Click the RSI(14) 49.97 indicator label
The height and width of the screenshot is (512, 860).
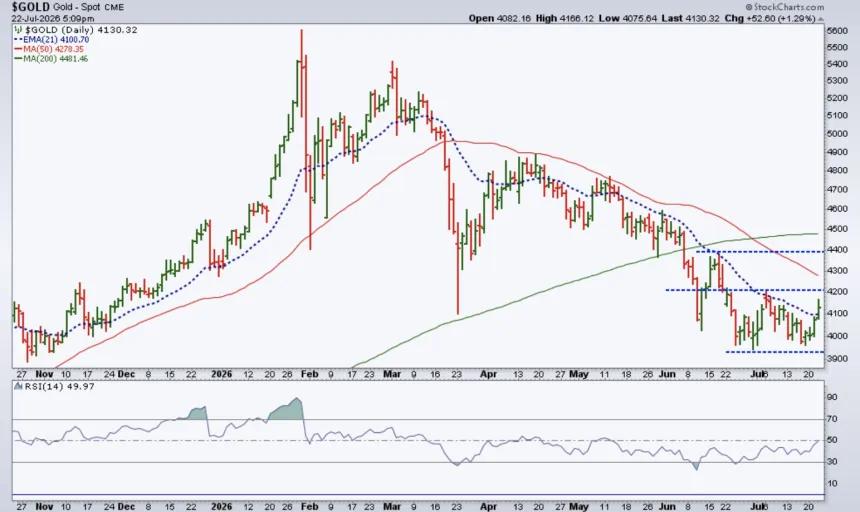coord(59,386)
